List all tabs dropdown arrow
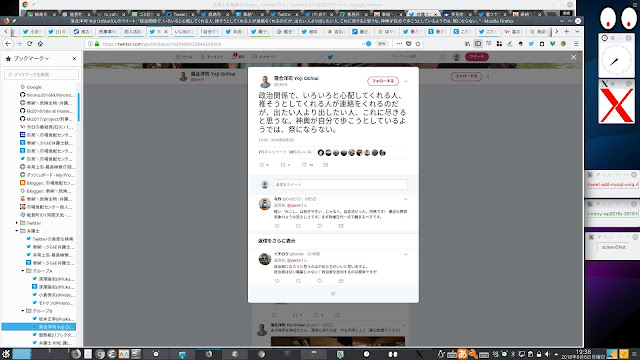The height and width of the screenshot is (360, 640). (x=577, y=31)
